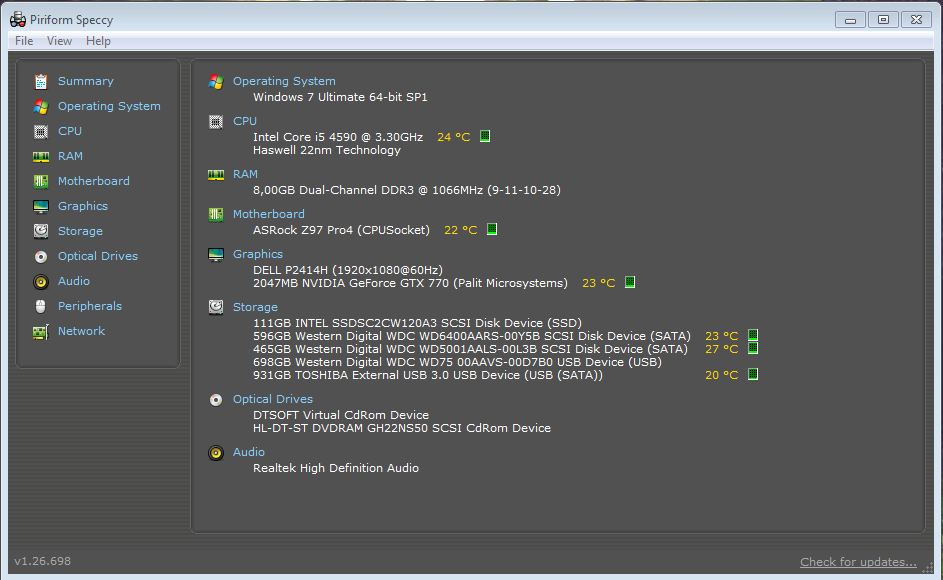Viewport: 943px width, 580px height.
Task: Click the Windows flag icon in summary panel
Action: [216, 81]
